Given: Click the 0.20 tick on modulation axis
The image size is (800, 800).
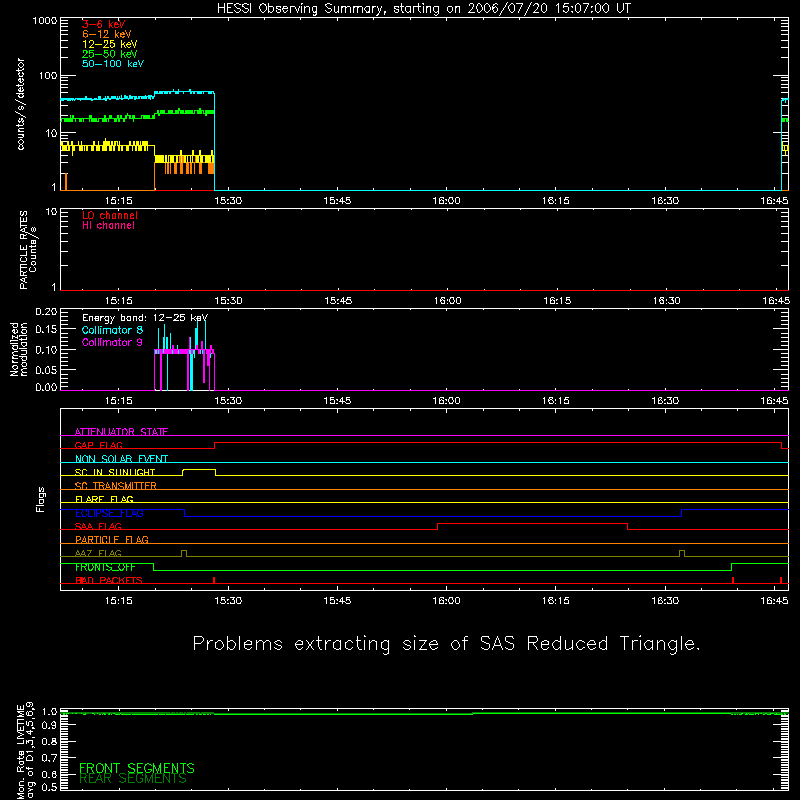Looking at the screenshot, I should pyautogui.click(x=46, y=312).
